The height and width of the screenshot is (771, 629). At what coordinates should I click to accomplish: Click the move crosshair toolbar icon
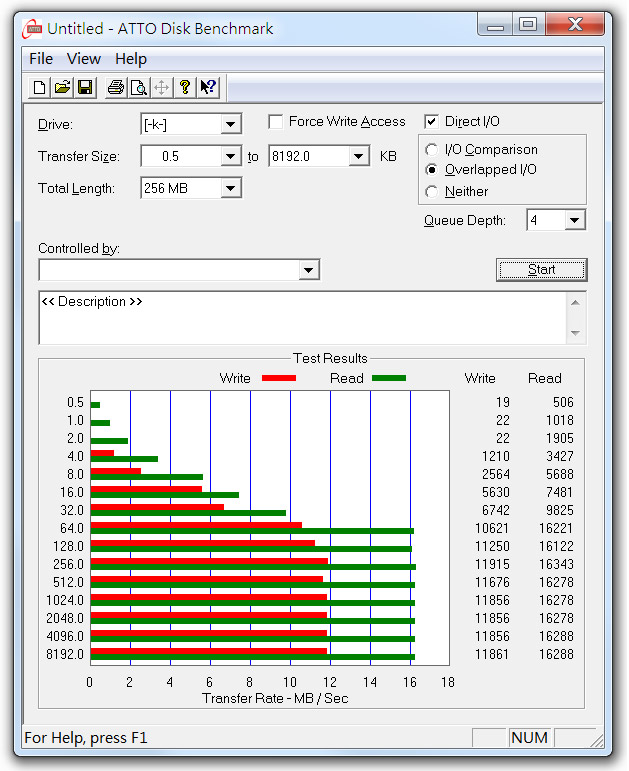tap(162, 88)
